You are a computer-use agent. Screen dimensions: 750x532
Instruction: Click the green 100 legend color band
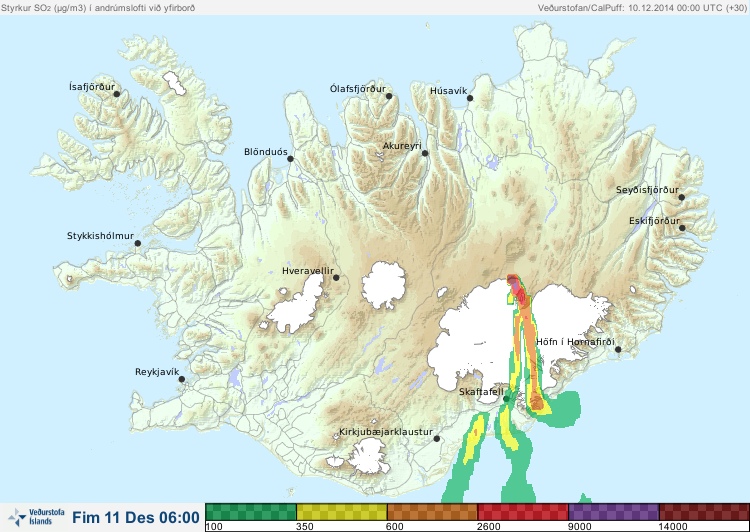click(251, 512)
